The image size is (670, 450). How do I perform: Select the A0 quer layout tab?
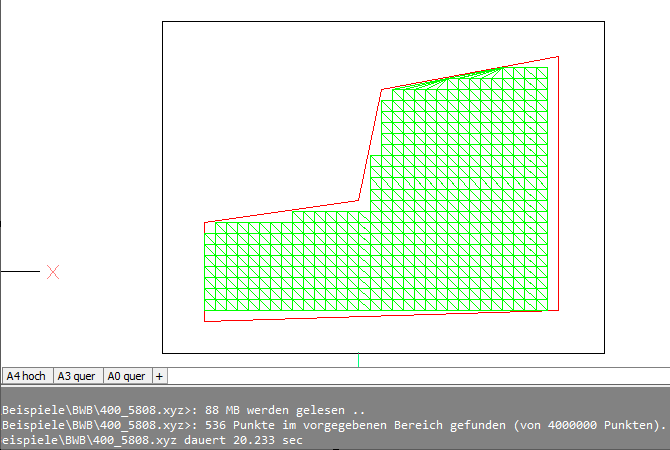tap(126, 376)
